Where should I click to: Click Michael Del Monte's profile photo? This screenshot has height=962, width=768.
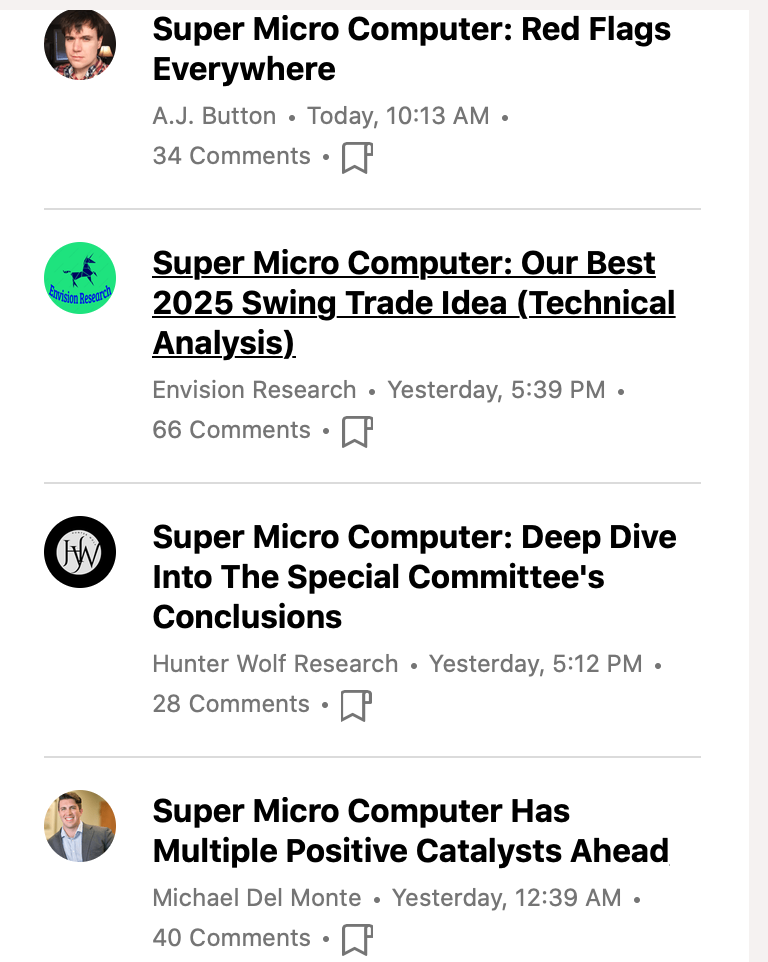(80, 826)
